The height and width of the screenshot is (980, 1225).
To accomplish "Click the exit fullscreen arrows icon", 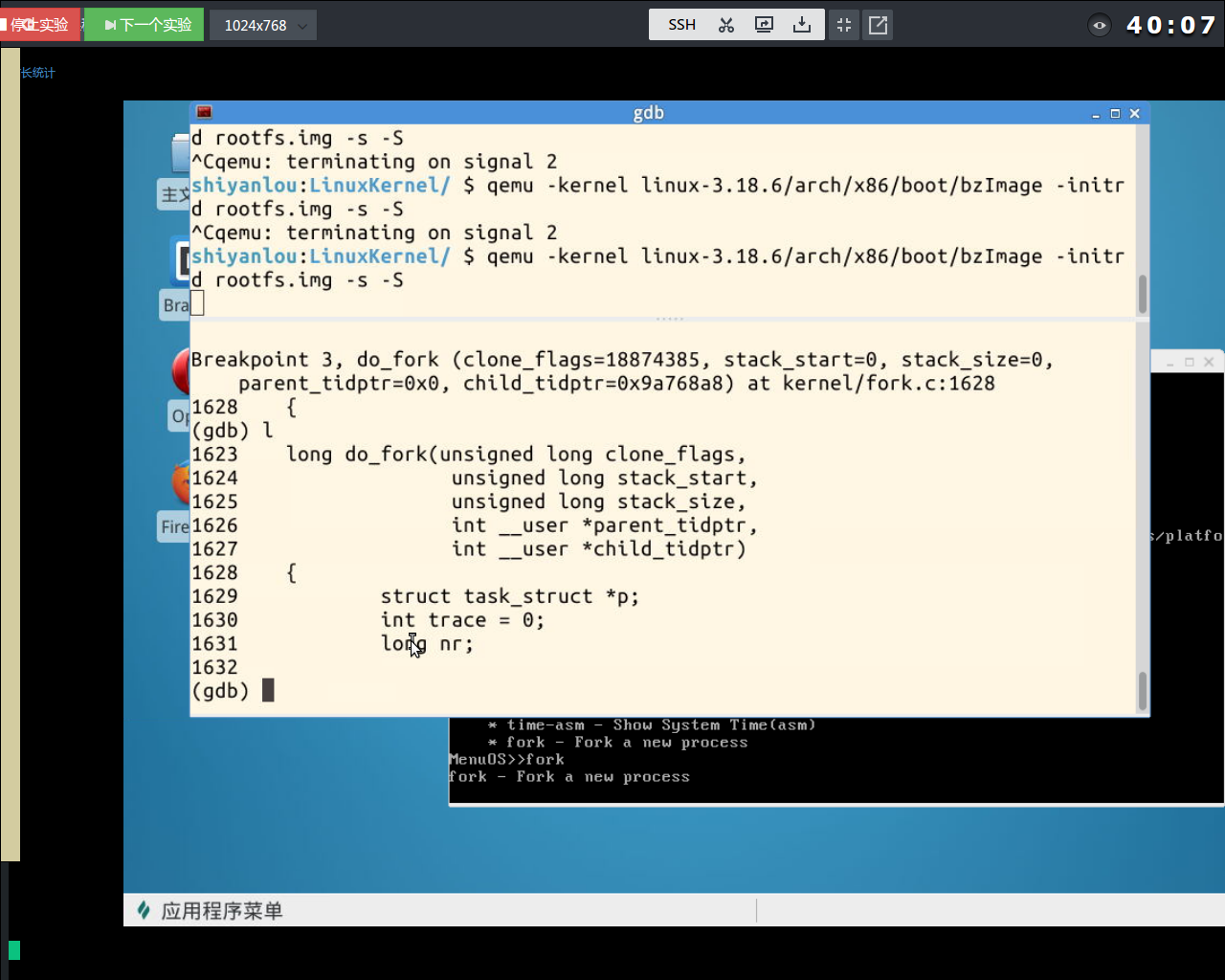I will [844, 25].
